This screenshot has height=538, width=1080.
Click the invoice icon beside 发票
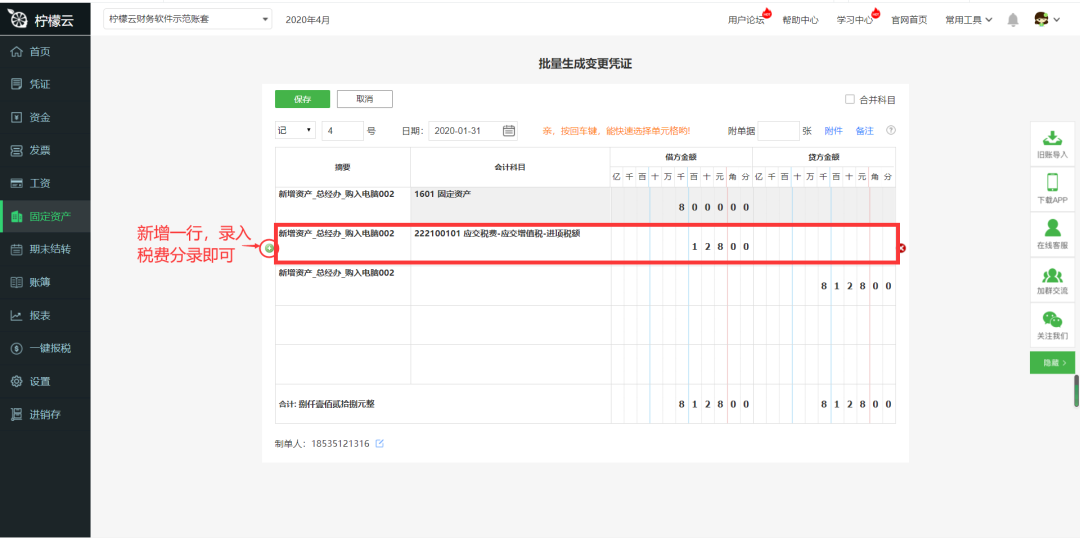pyautogui.click(x=17, y=151)
